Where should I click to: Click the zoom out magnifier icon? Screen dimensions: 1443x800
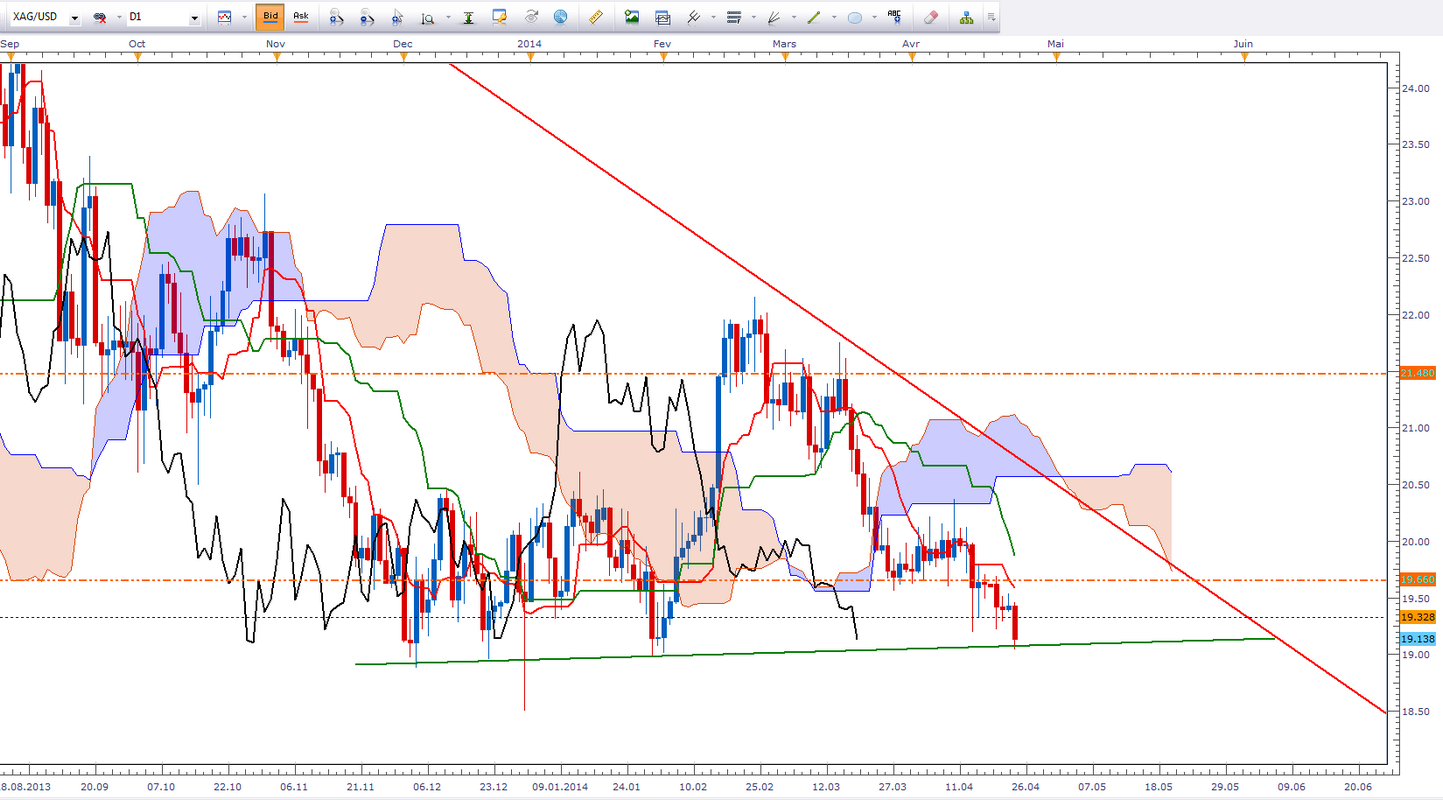pyautogui.click(x=367, y=17)
